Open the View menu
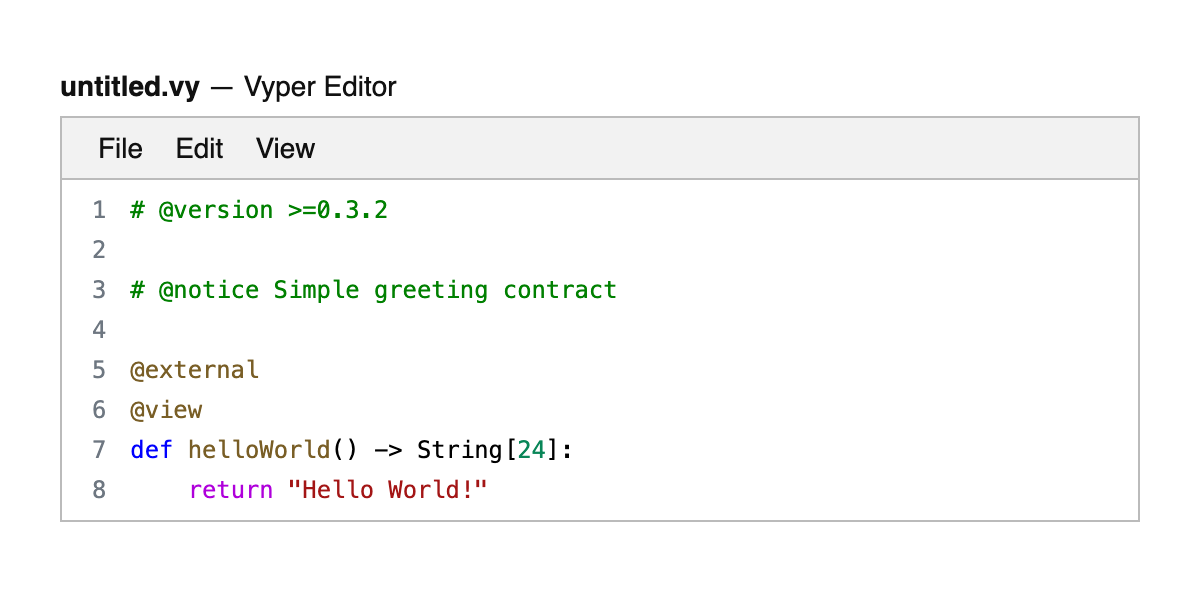 [x=285, y=149]
